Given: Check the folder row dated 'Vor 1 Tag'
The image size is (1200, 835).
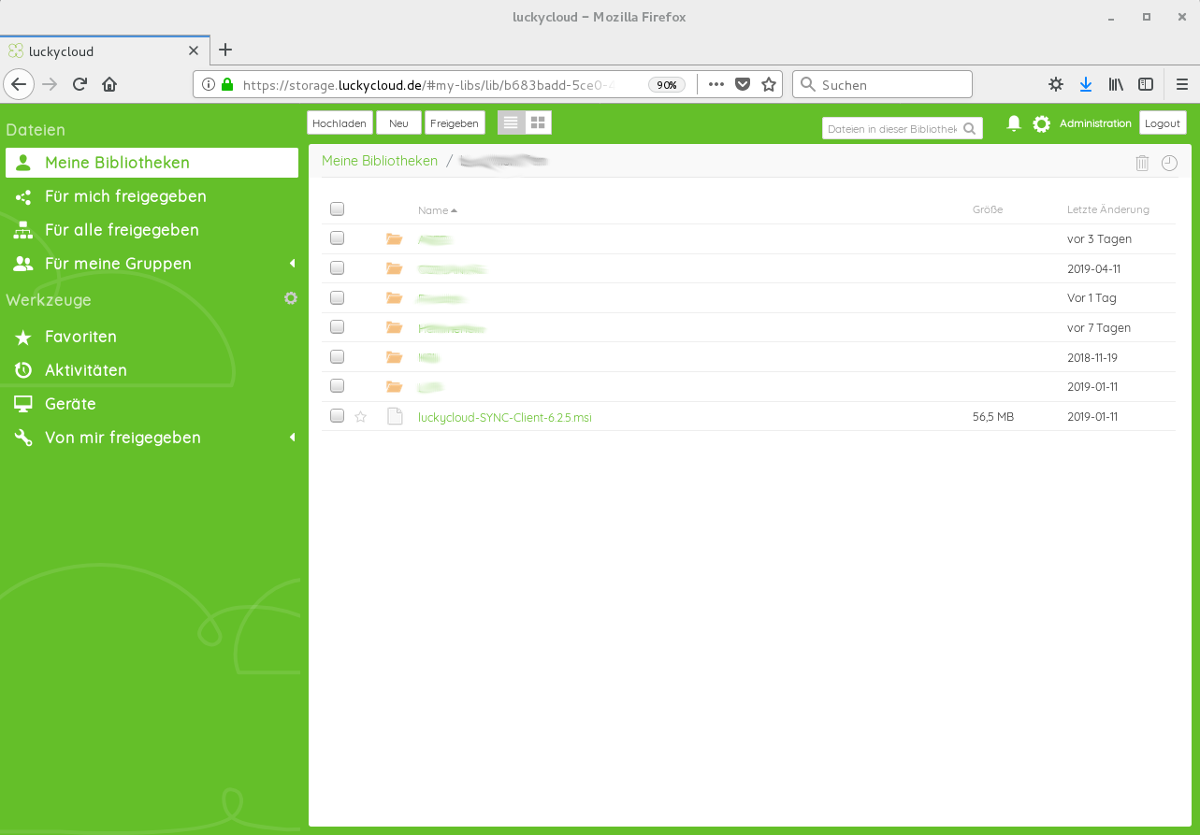Looking at the screenshot, I should point(337,297).
